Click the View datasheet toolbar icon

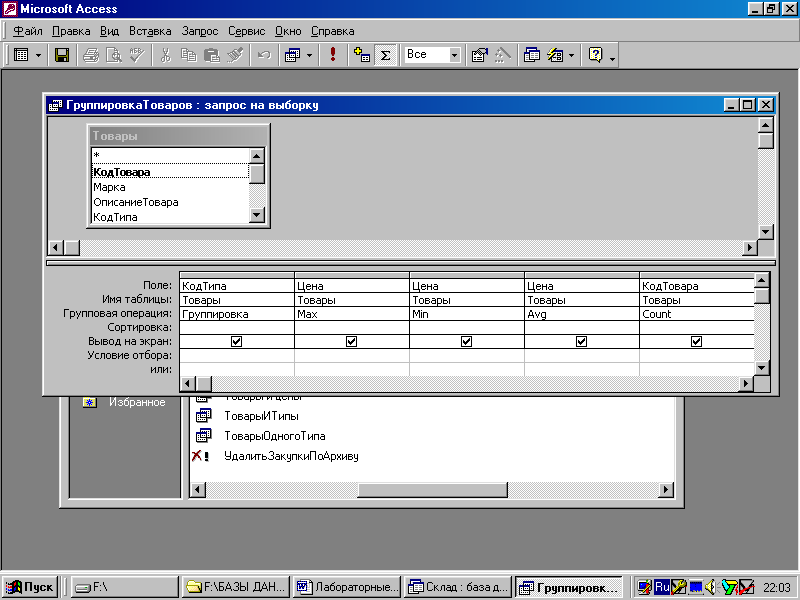(x=21, y=55)
